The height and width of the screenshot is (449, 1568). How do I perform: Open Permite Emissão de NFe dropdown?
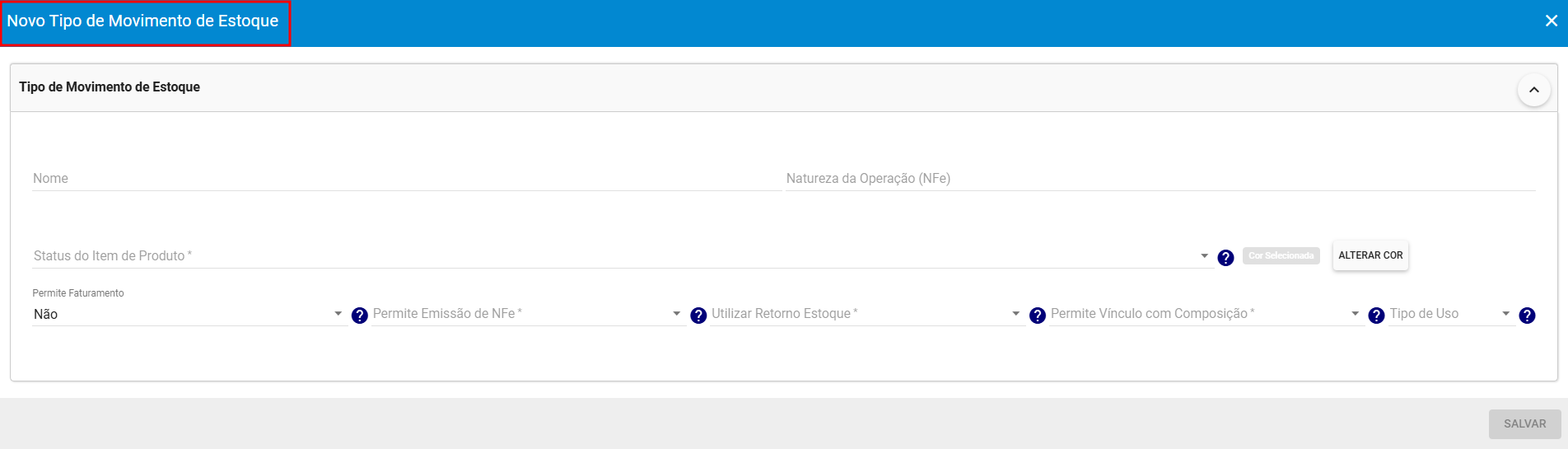pos(529,314)
